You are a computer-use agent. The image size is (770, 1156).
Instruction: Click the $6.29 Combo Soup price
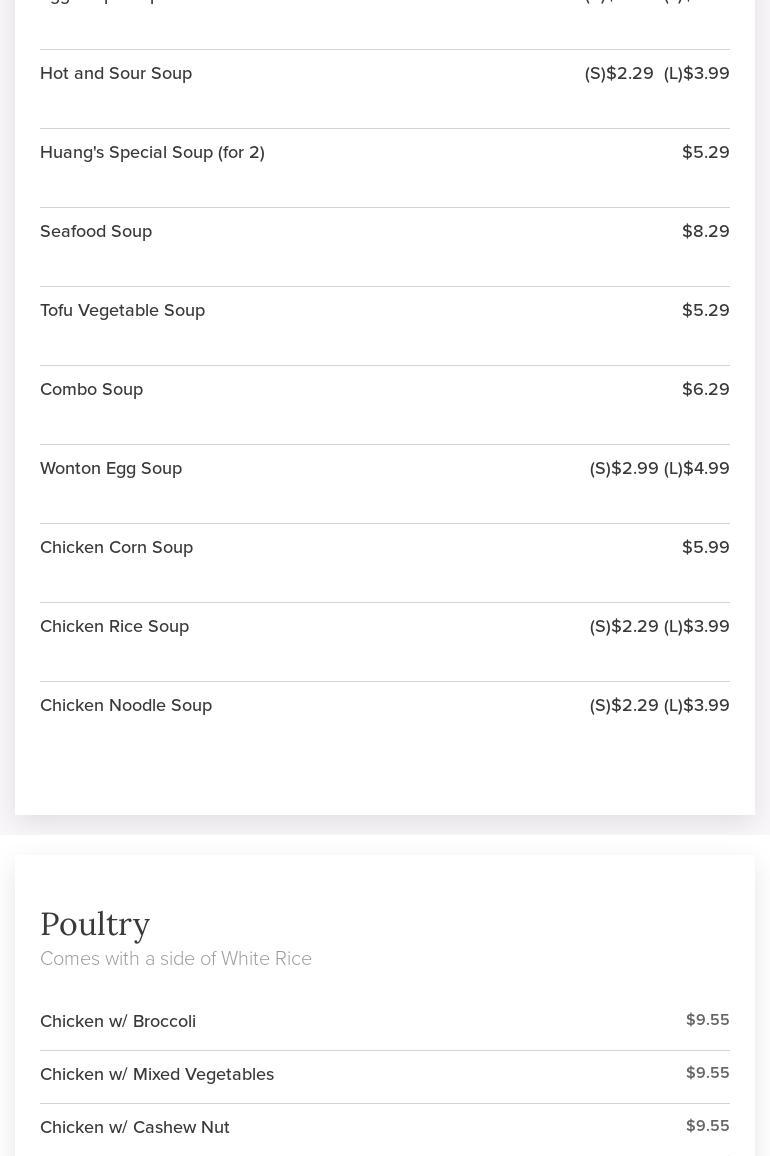pyautogui.click(x=705, y=389)
